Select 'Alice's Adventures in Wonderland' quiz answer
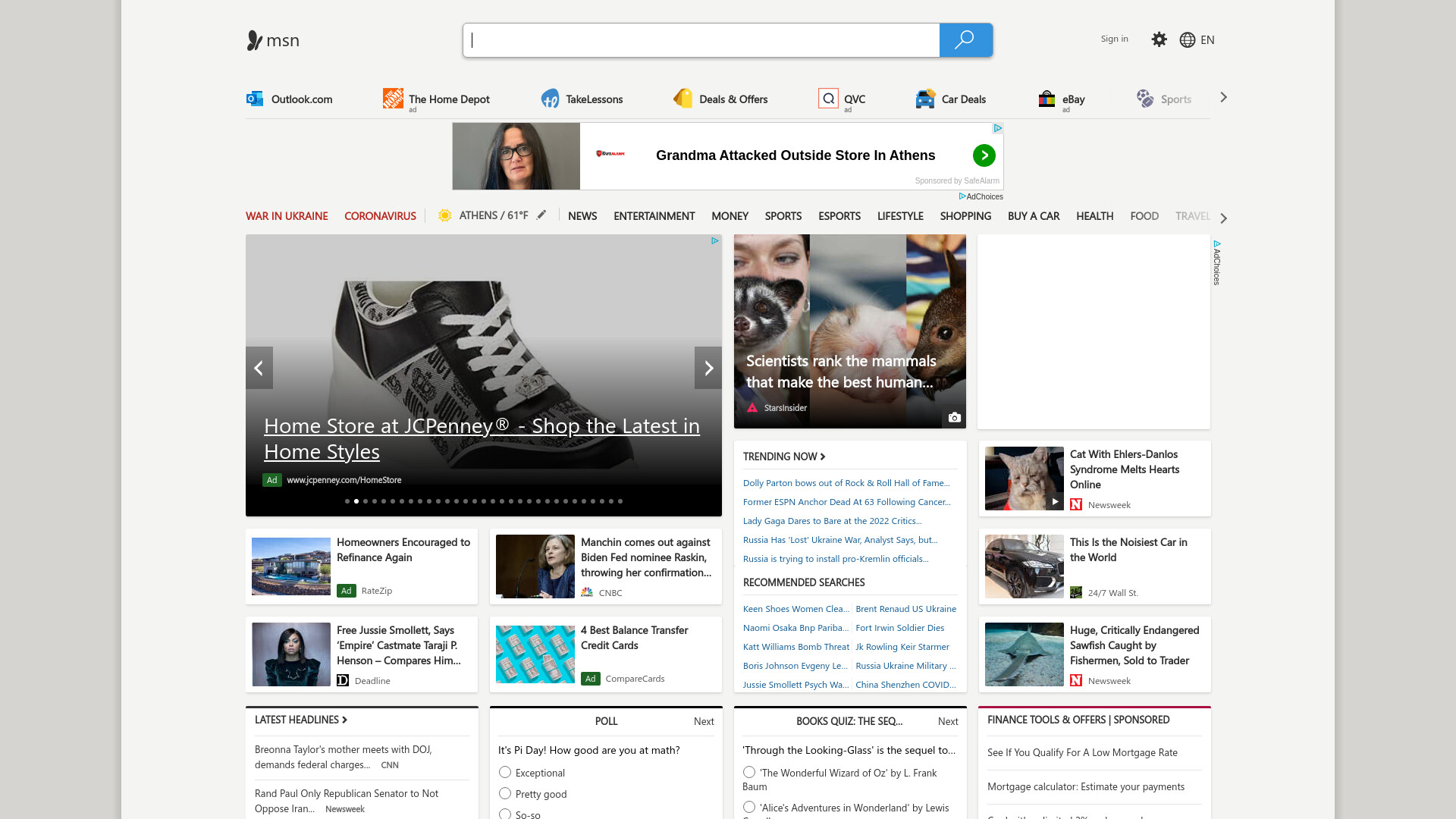 tap(749, 807)
